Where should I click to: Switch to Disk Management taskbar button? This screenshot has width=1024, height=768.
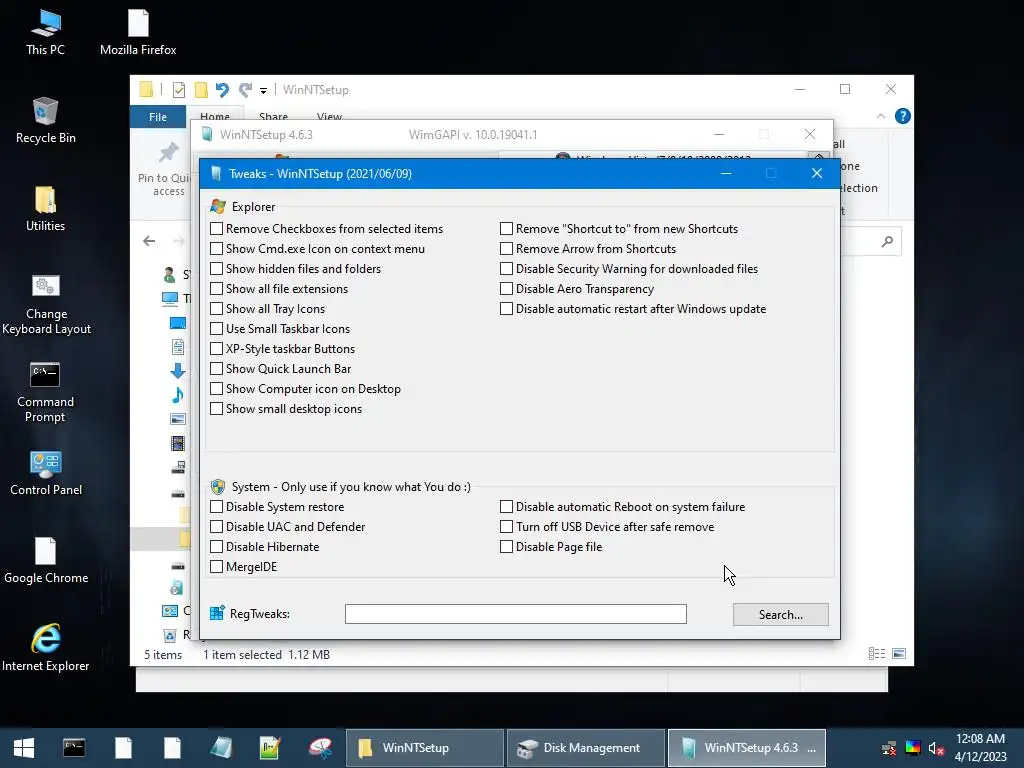[x=586, y=748]
